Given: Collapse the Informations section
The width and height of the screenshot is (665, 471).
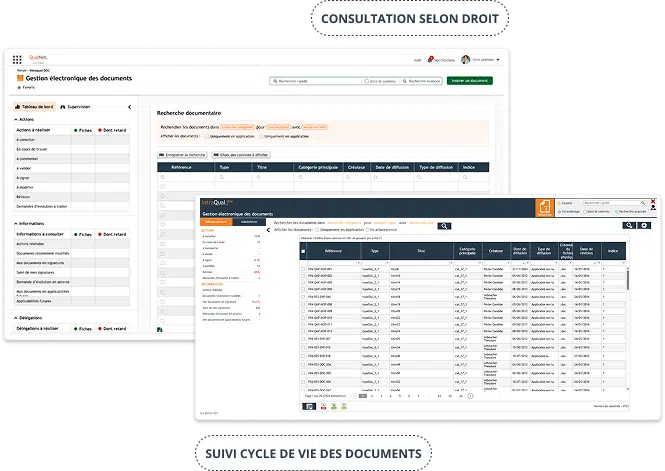Looking at the screenshot, I should pyautogui.click(x=16, y=223).
